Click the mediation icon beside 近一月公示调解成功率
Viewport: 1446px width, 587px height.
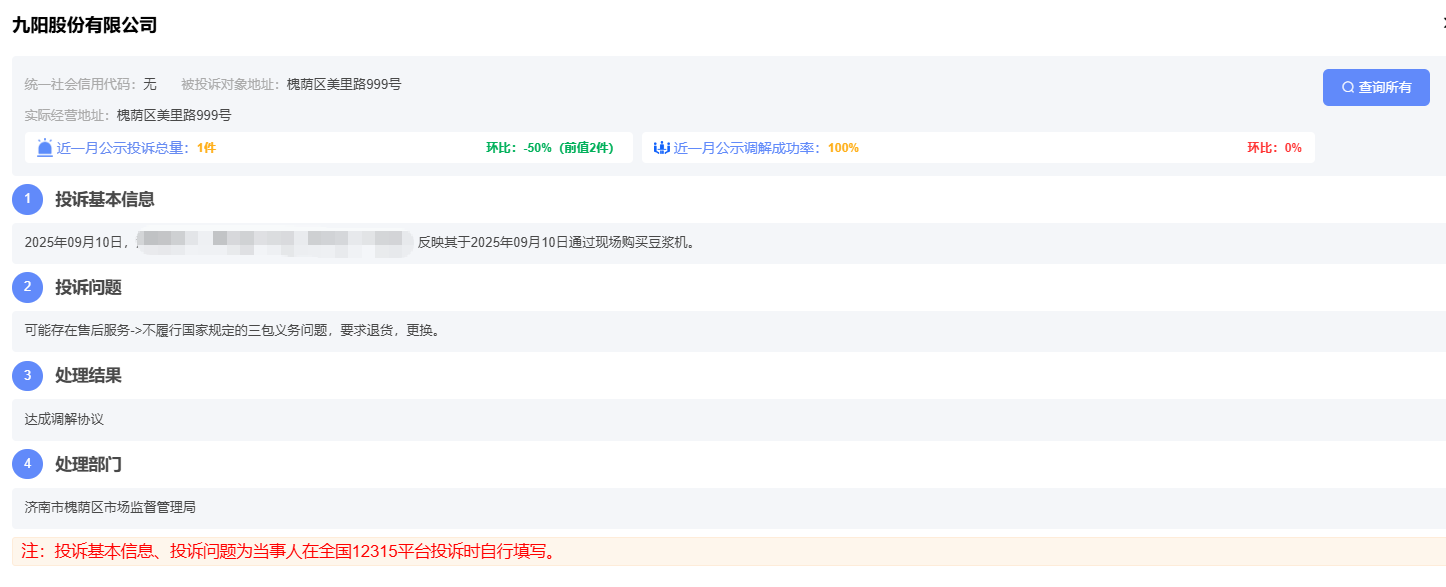(x=661, y=148)
